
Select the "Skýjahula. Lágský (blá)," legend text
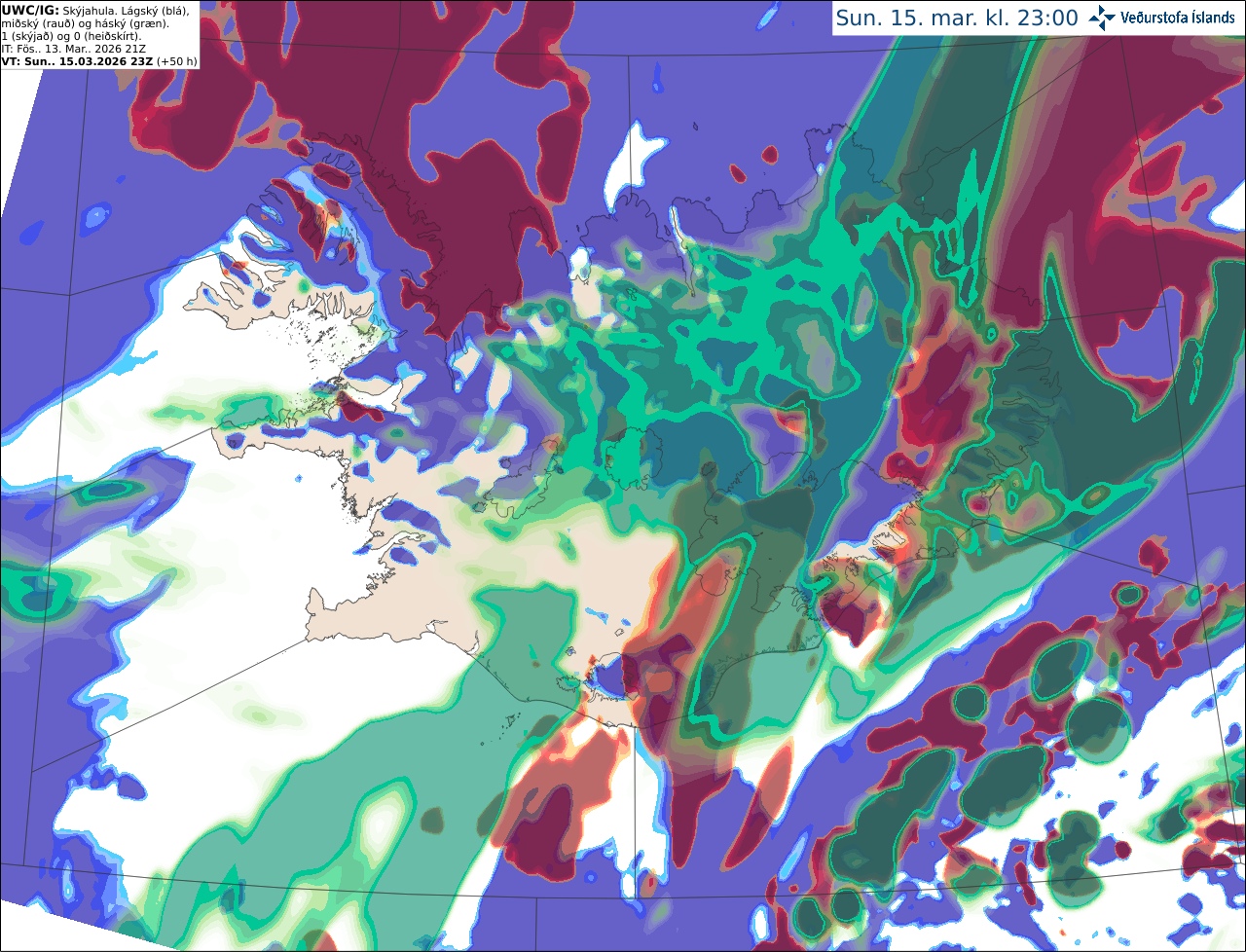point(126,12)
